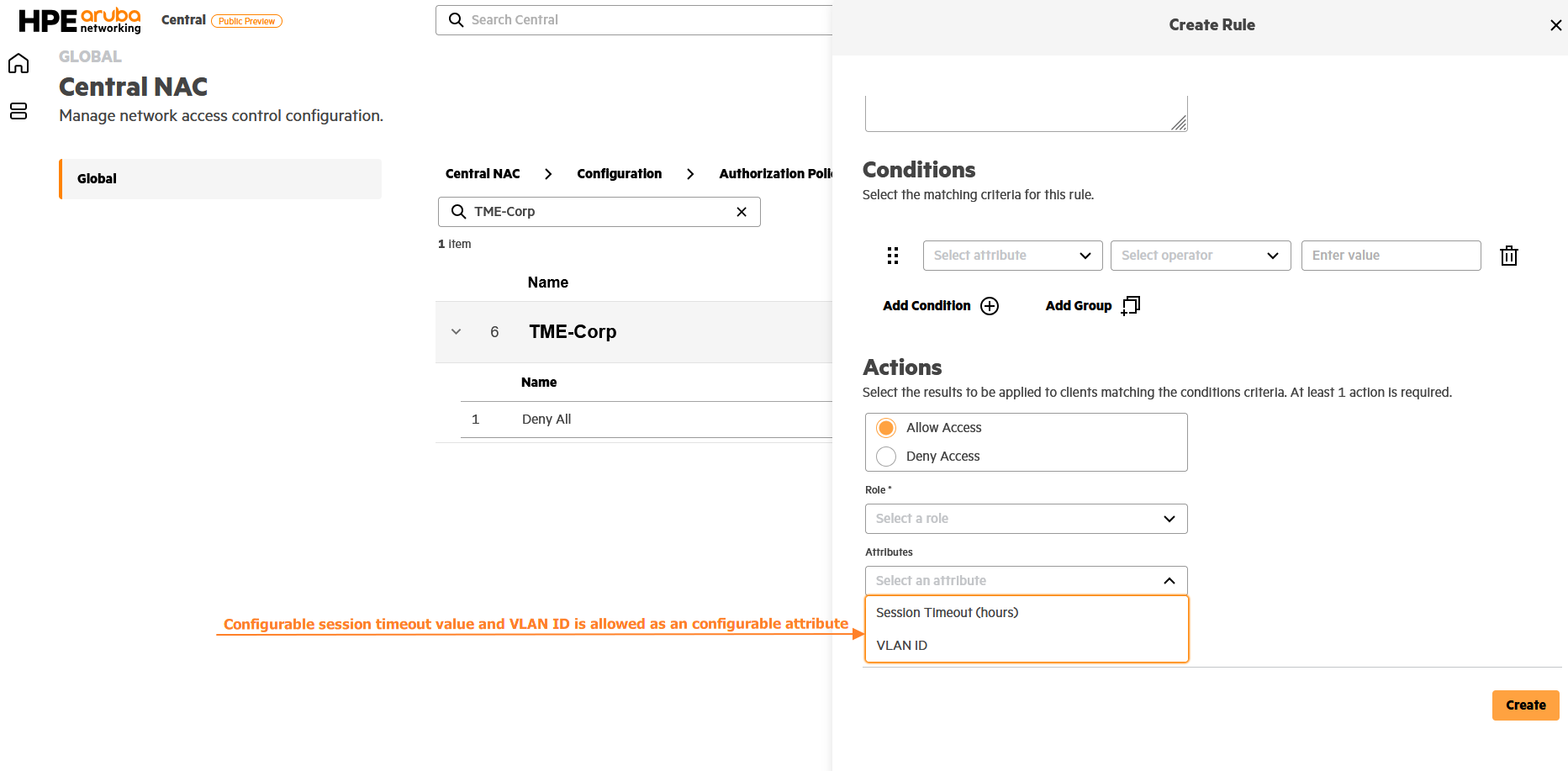
Task: Click the Enter value field
Action: pos(1391,256)
